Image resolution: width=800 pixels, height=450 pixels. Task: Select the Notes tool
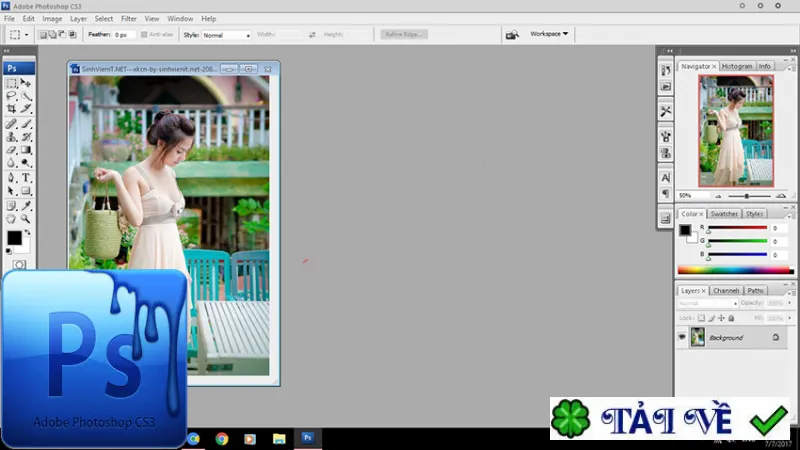12,206
